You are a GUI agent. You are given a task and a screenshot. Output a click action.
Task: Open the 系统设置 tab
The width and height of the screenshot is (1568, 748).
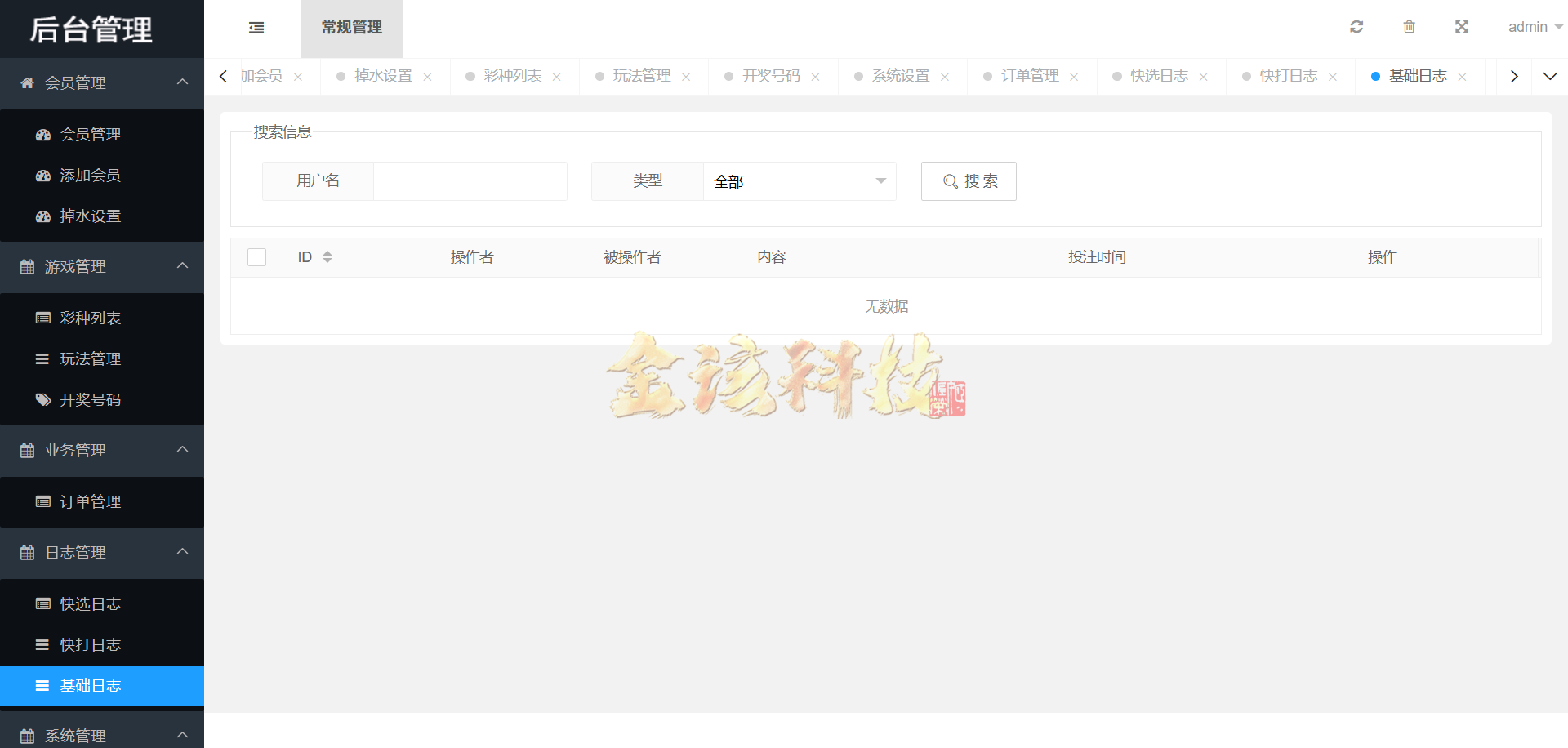(898, 76)
